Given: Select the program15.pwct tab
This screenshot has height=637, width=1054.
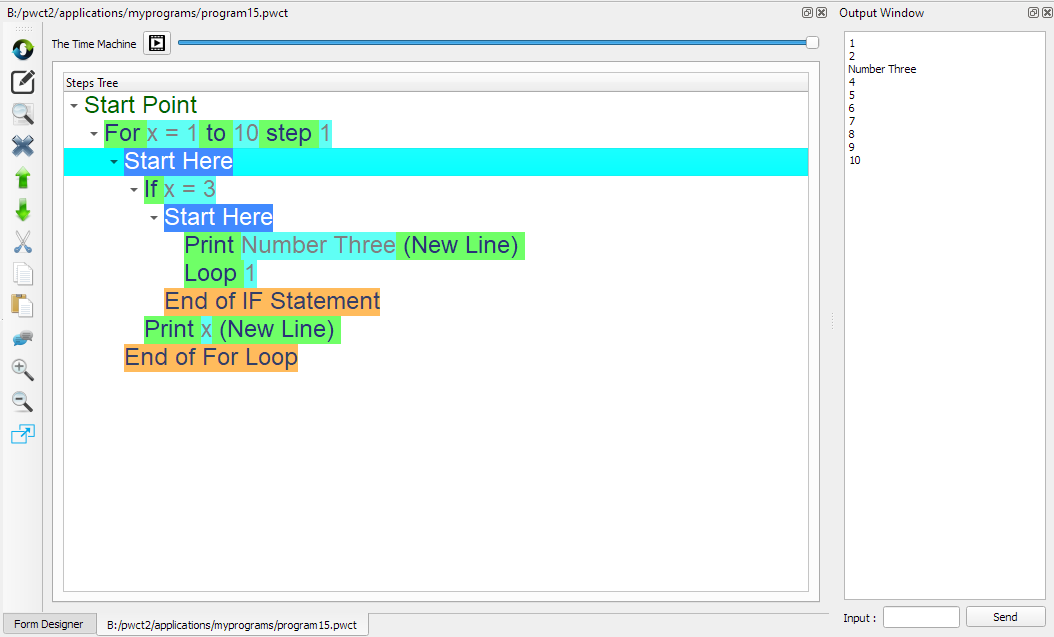Looking at the screenshot, I should point(232,623).
